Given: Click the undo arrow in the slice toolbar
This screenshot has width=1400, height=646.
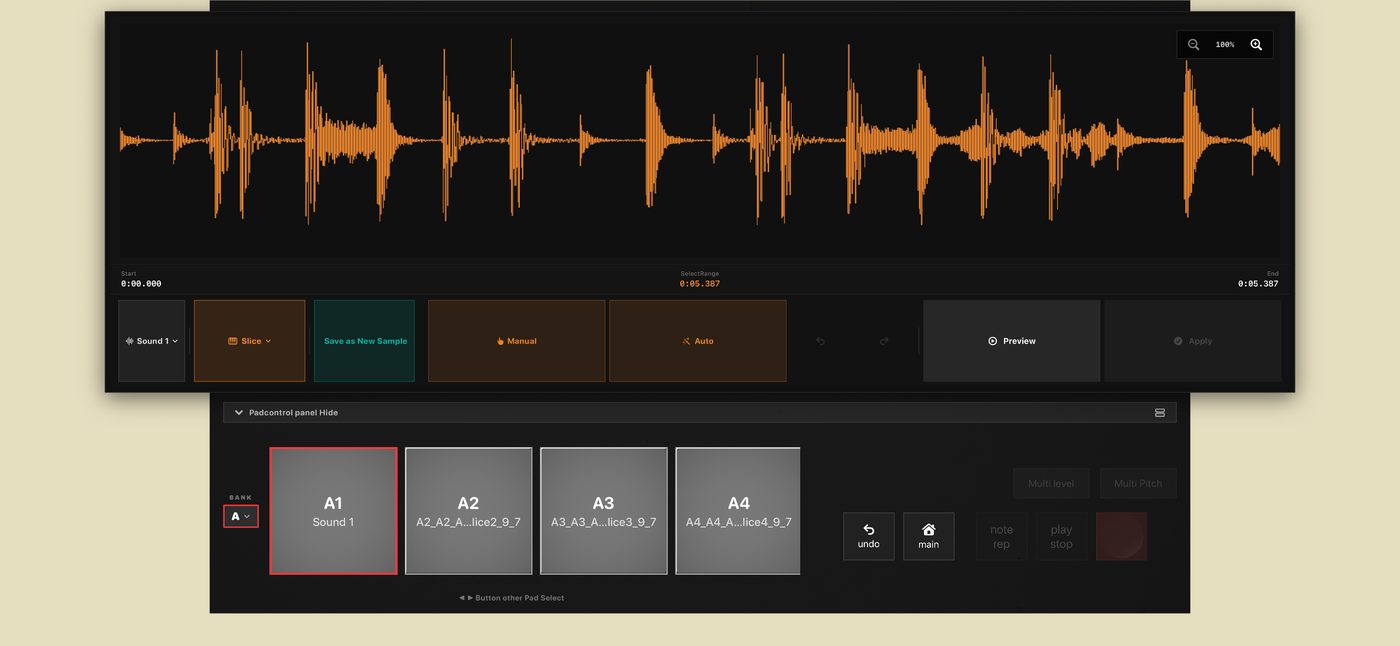Looking at the screenshot, I should coord(820,341).
